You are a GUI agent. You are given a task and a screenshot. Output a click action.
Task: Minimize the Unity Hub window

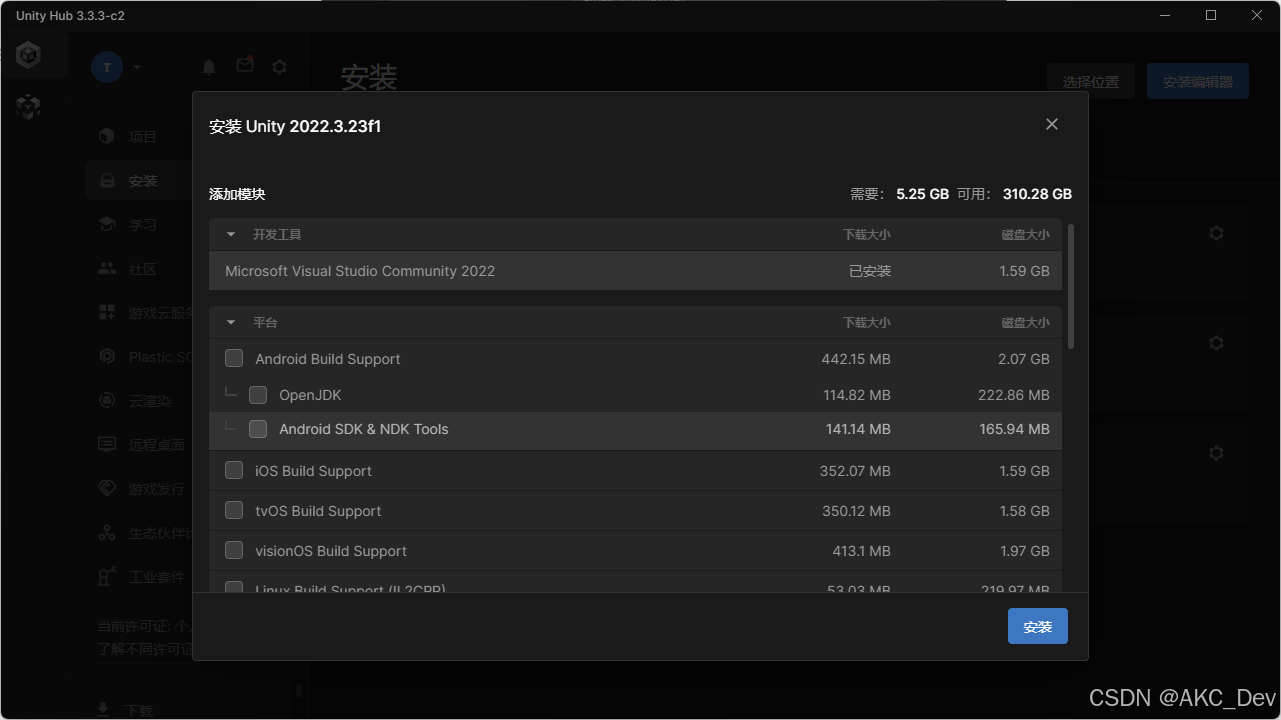[x=1164, y=15]
